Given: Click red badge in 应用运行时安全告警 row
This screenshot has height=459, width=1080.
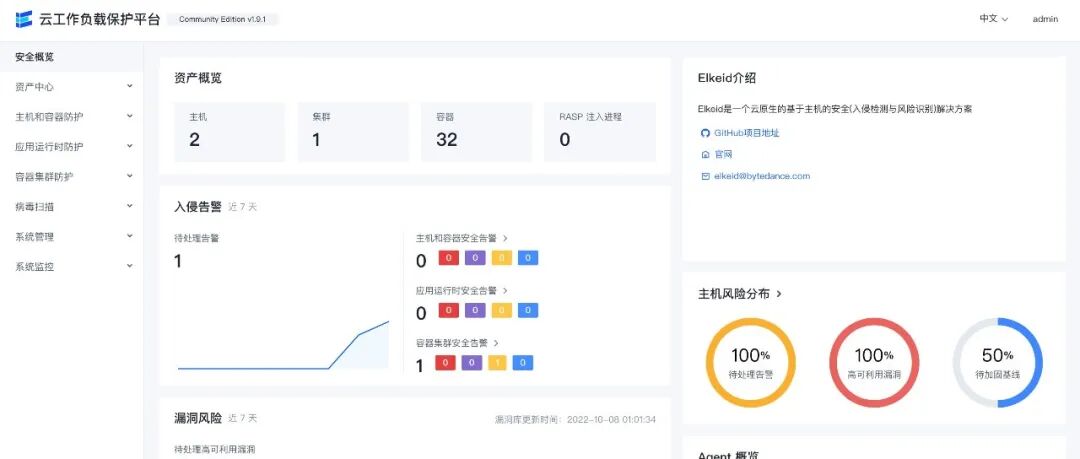Looking at the screenshot, I should [x=449, y=311].
